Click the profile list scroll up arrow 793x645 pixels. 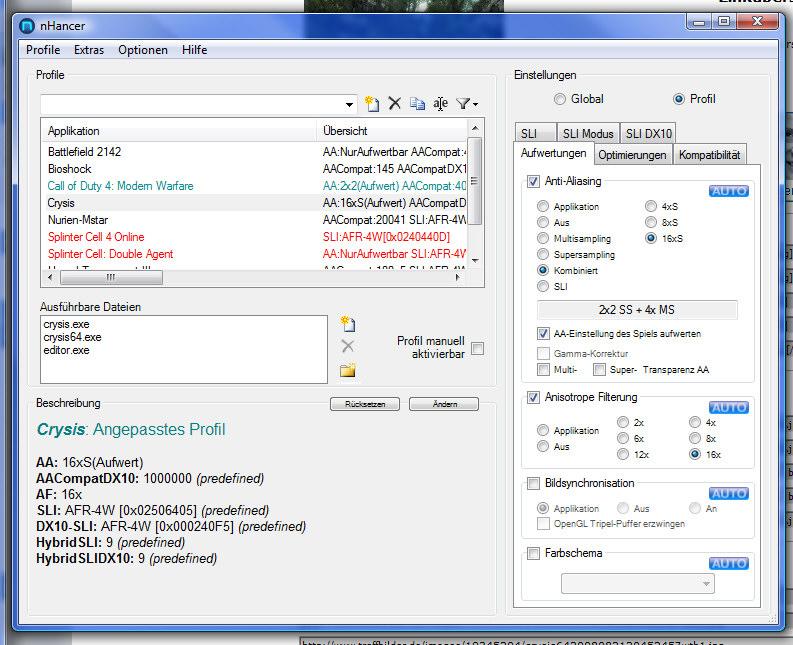click(x=475, y=128)
